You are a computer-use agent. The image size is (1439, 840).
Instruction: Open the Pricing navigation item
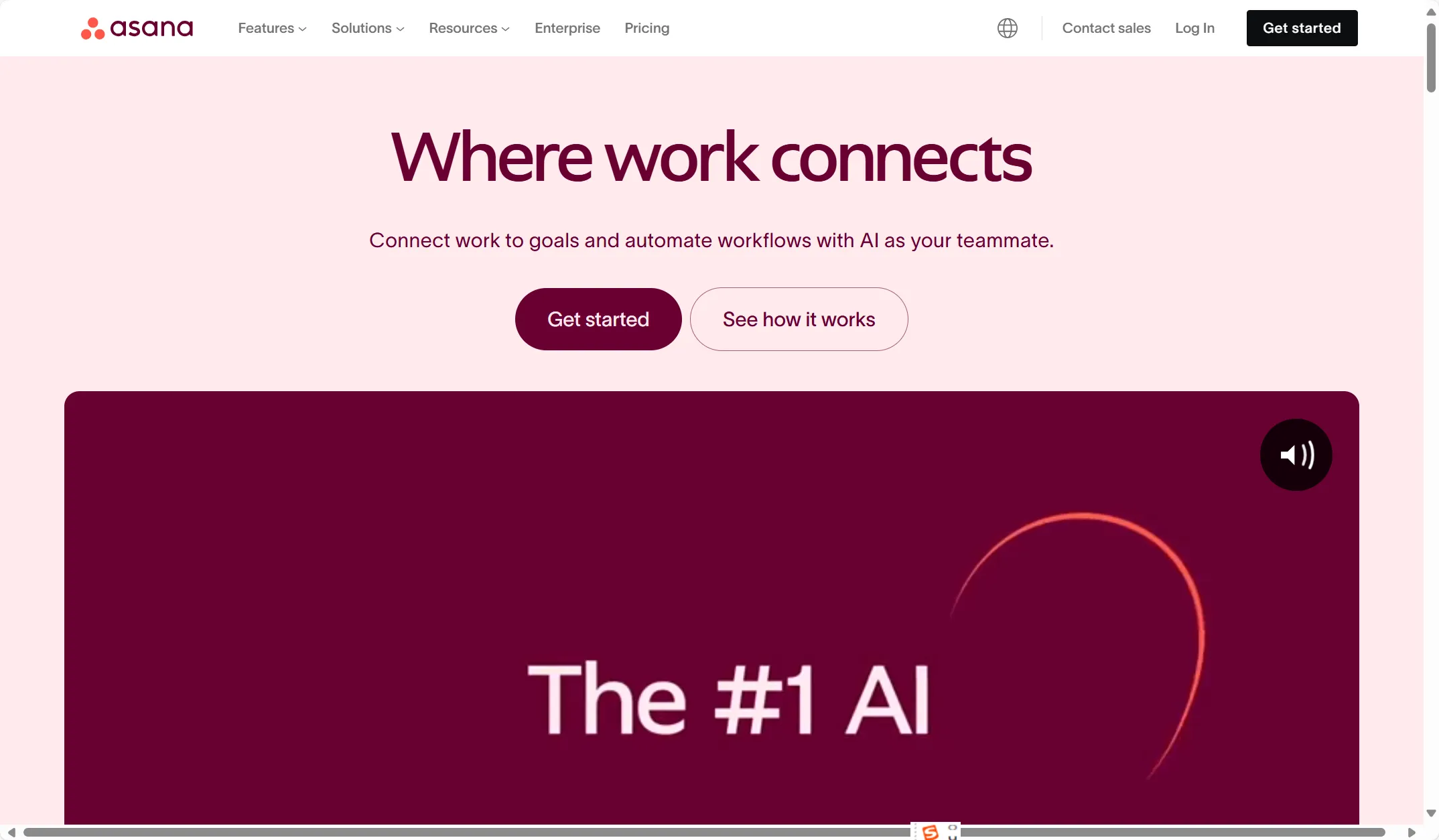point(647,28)
